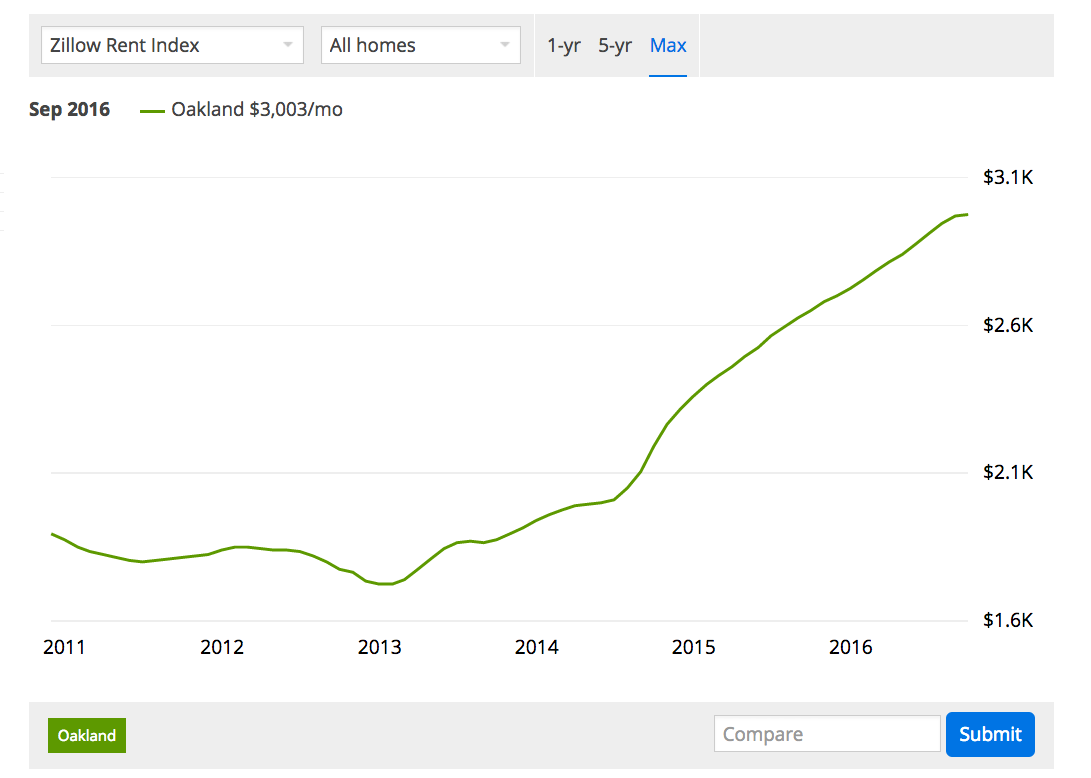Click the caret on Zillow Rent Index selector
The height and width of the screenshot is (778, 1091).
point(290,45)
